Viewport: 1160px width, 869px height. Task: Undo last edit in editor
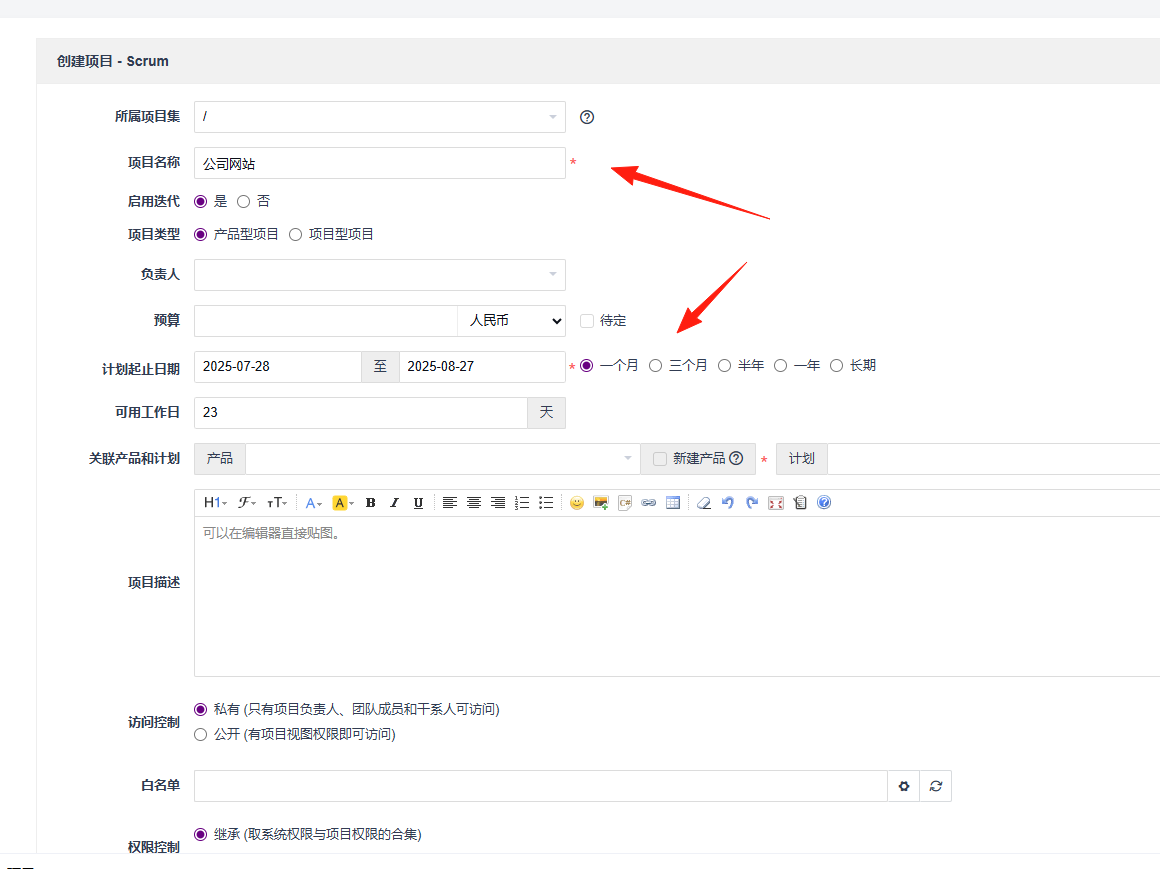[x=728, y=503]
